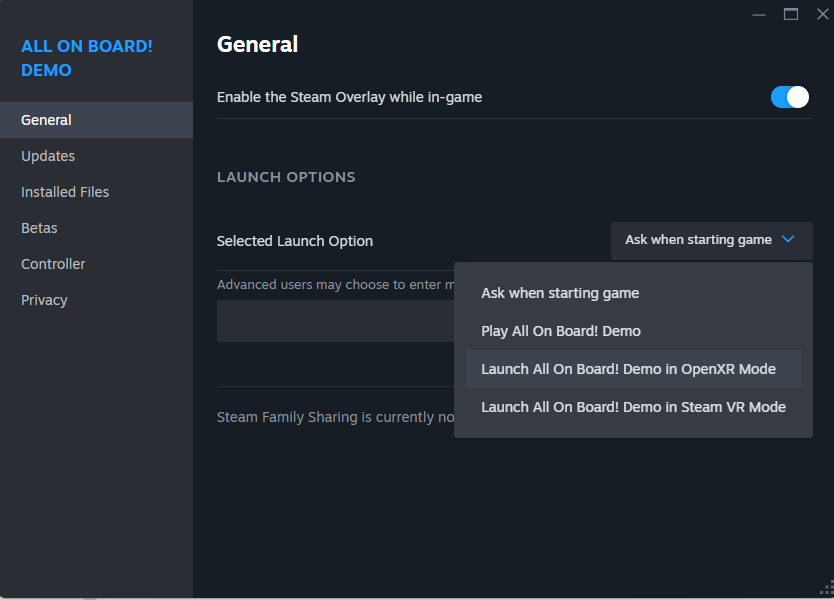Navigate to the Privacy section

pyautogui.click(x=44, y=300)
